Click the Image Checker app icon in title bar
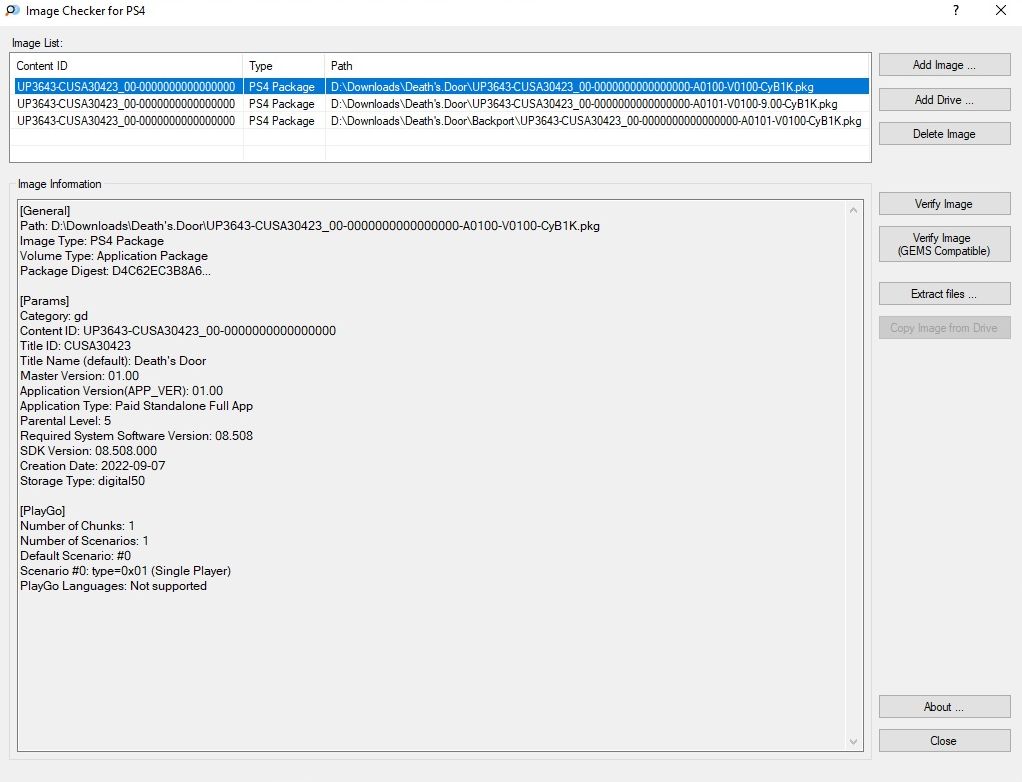The height and width of the screenshot is (782, 1022). pyautogui.click(x=12, y=10)
